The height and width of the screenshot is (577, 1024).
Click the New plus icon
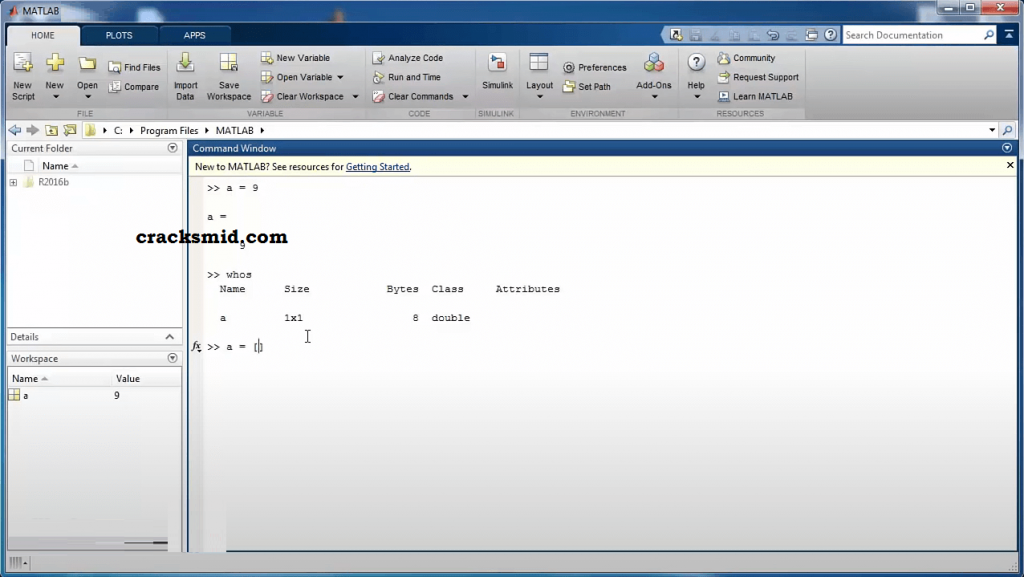tap(55, 63)
